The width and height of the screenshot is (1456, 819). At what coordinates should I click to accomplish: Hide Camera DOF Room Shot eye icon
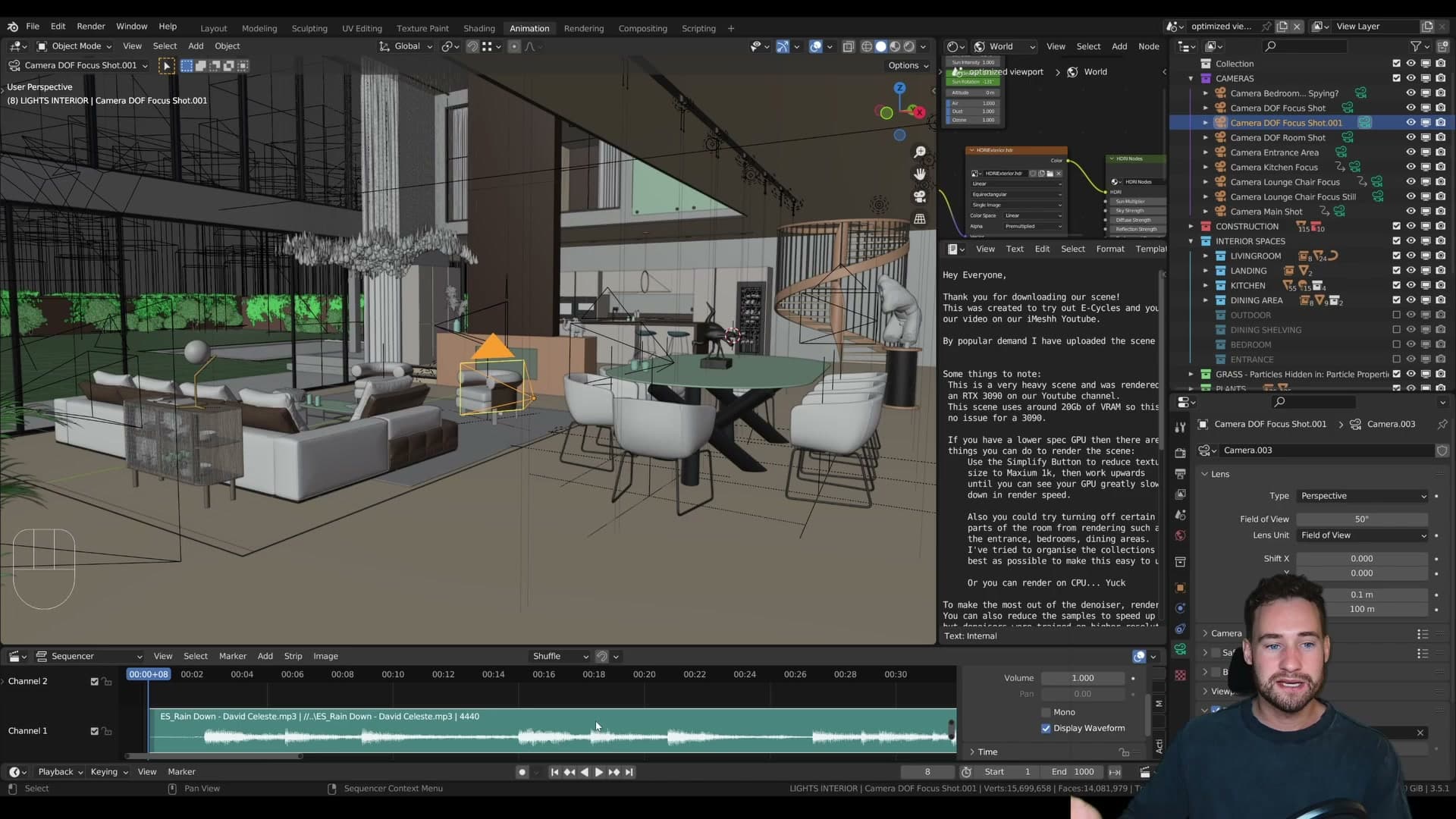point(1410,138)
